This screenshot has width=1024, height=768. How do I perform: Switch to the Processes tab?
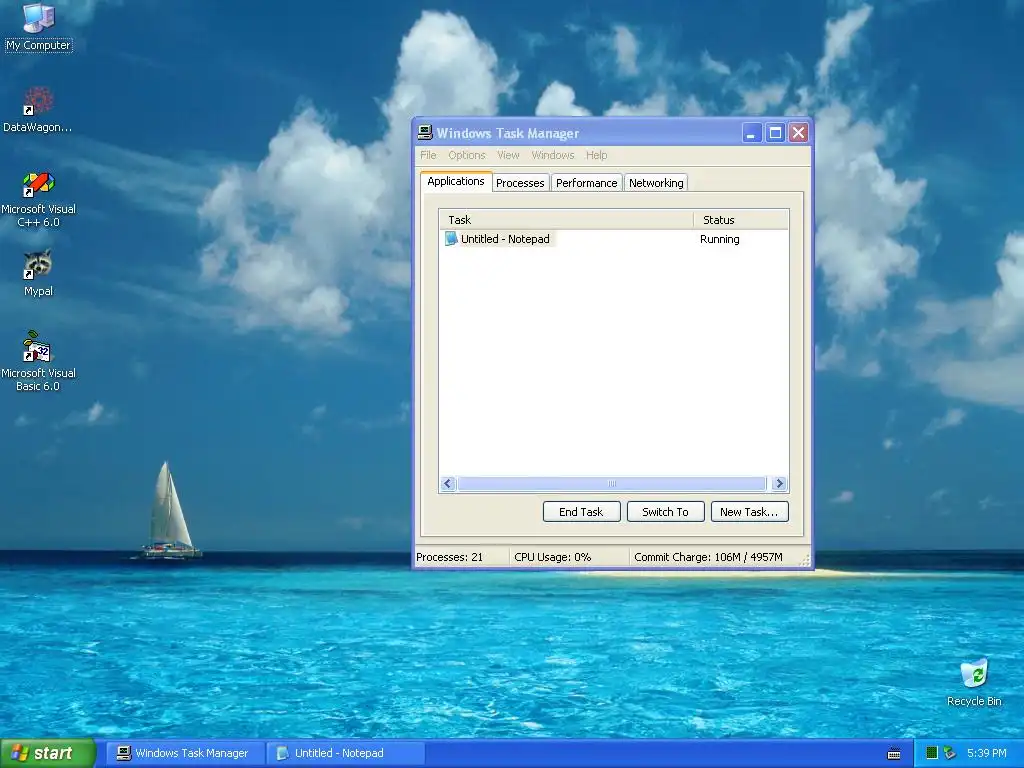coord(520,183)
